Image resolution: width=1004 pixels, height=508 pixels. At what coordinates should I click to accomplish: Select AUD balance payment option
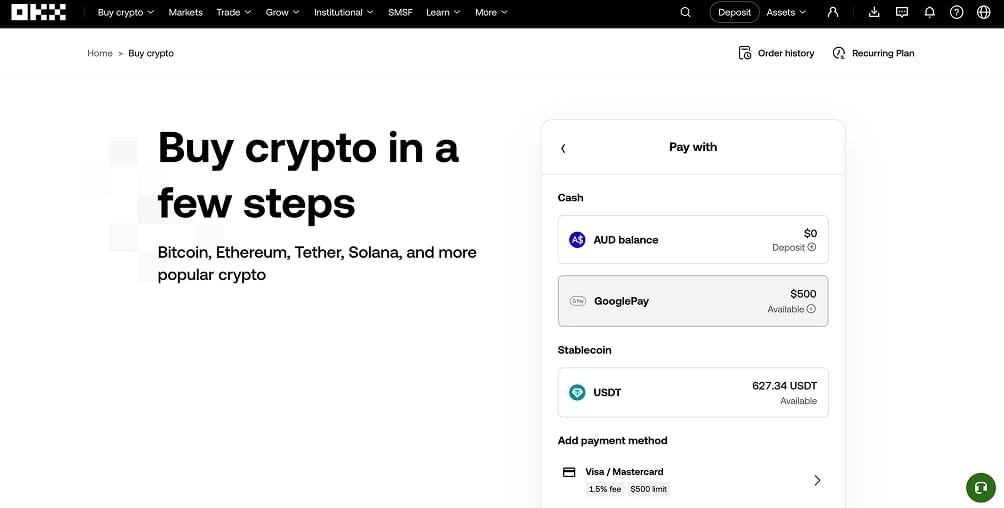(x=693, y=240)
